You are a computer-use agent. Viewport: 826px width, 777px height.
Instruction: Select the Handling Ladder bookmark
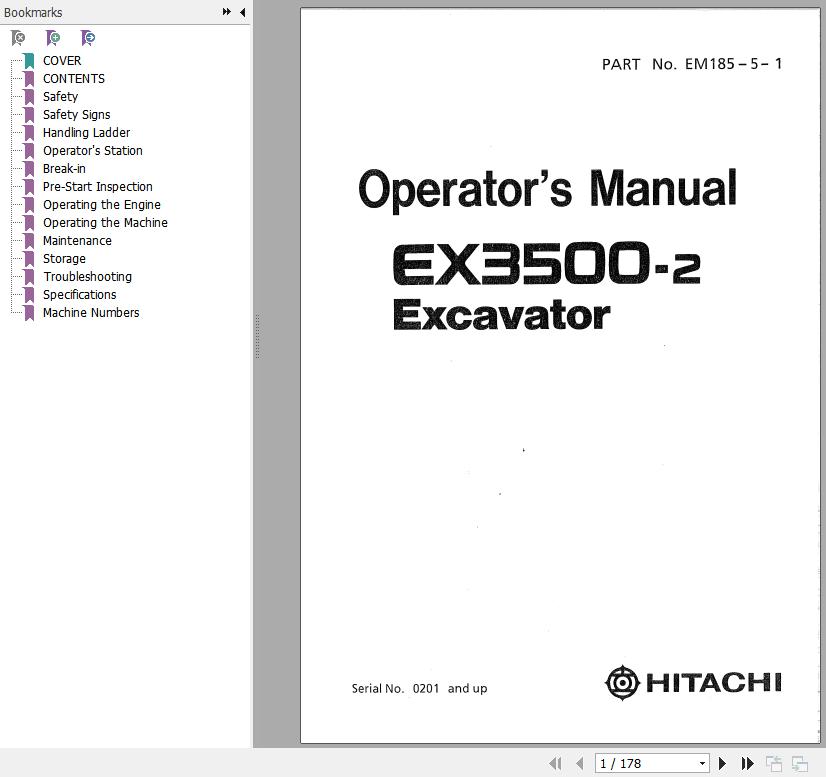(x=86, y=132)
